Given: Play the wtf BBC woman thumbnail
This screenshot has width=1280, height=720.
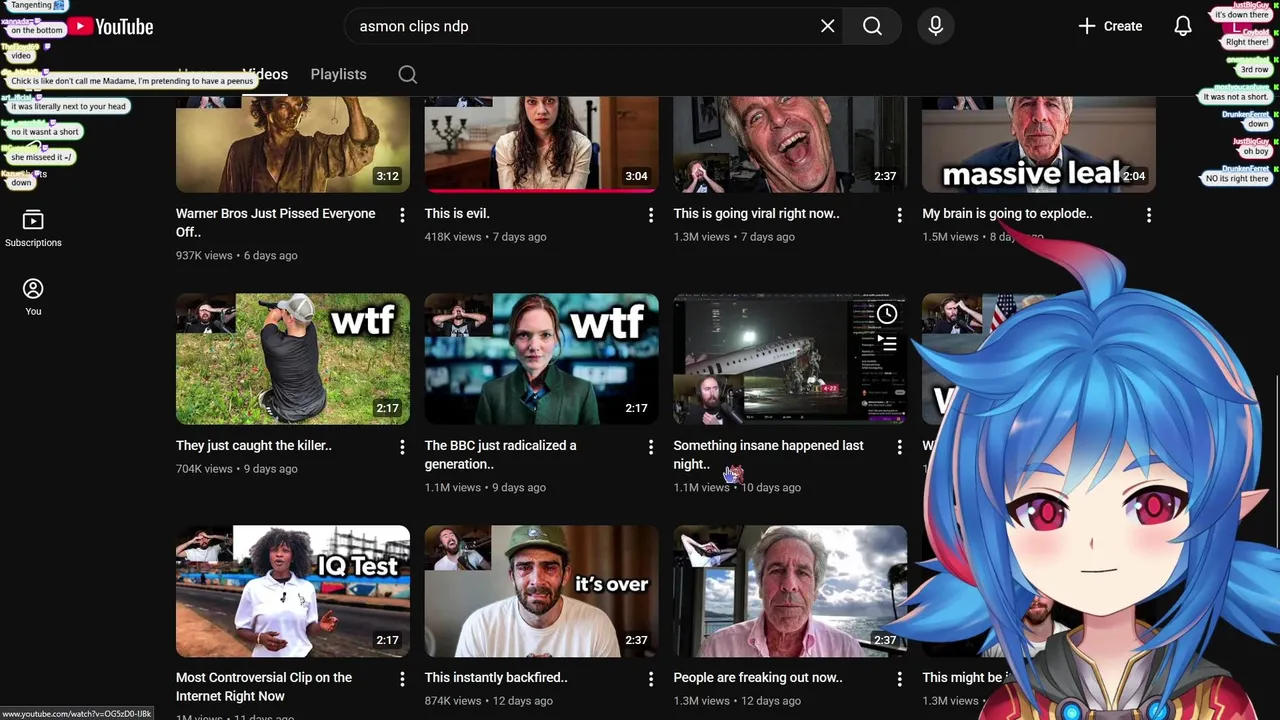Looking at the screenshot, I should pos(542,359).
